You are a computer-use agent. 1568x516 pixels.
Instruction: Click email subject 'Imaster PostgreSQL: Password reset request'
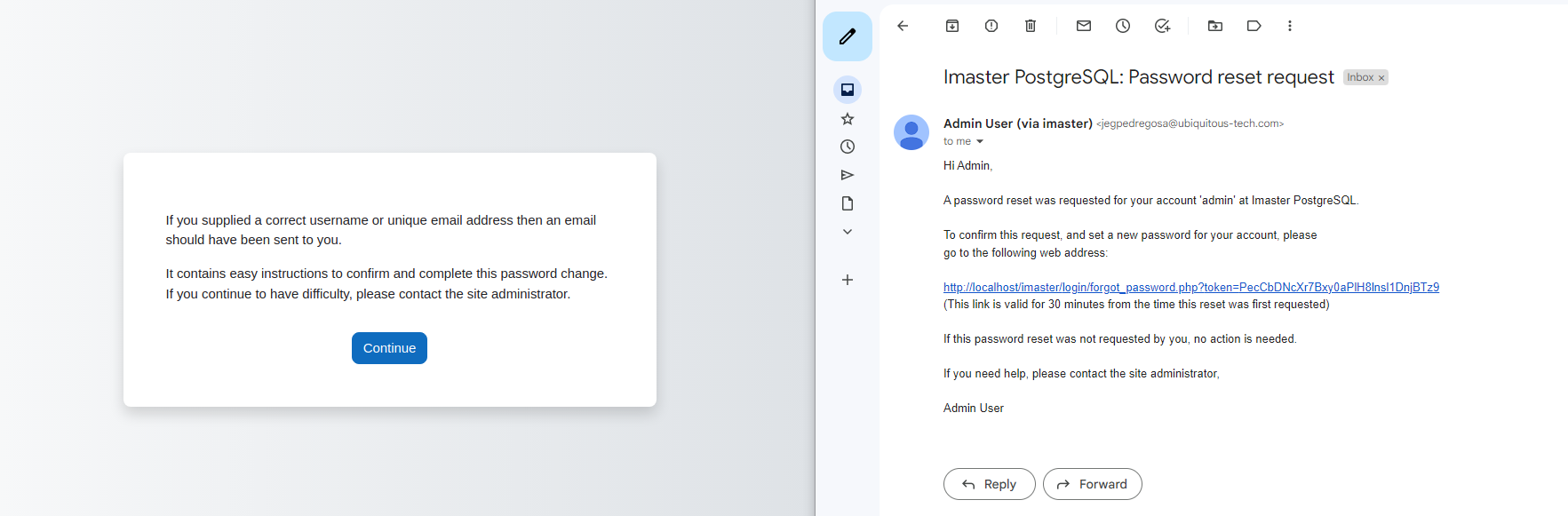1139,77
